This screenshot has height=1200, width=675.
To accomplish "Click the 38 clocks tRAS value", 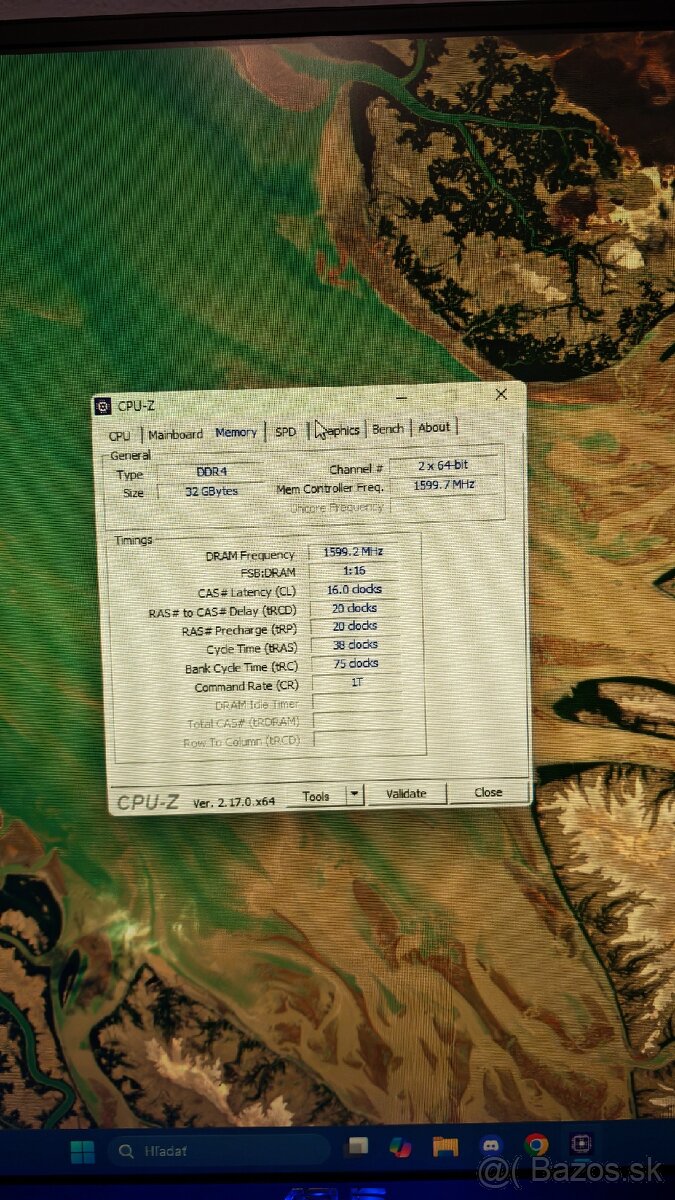I will click(x=355, y=645).
